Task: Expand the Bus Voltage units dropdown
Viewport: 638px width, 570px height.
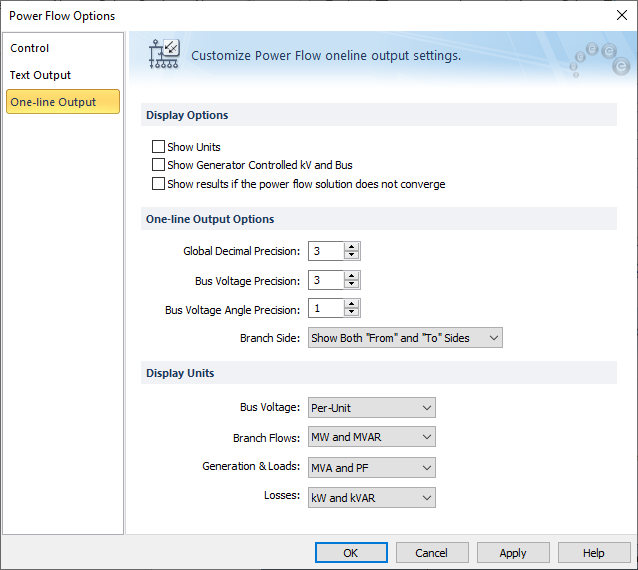Action: pos(372,408)
